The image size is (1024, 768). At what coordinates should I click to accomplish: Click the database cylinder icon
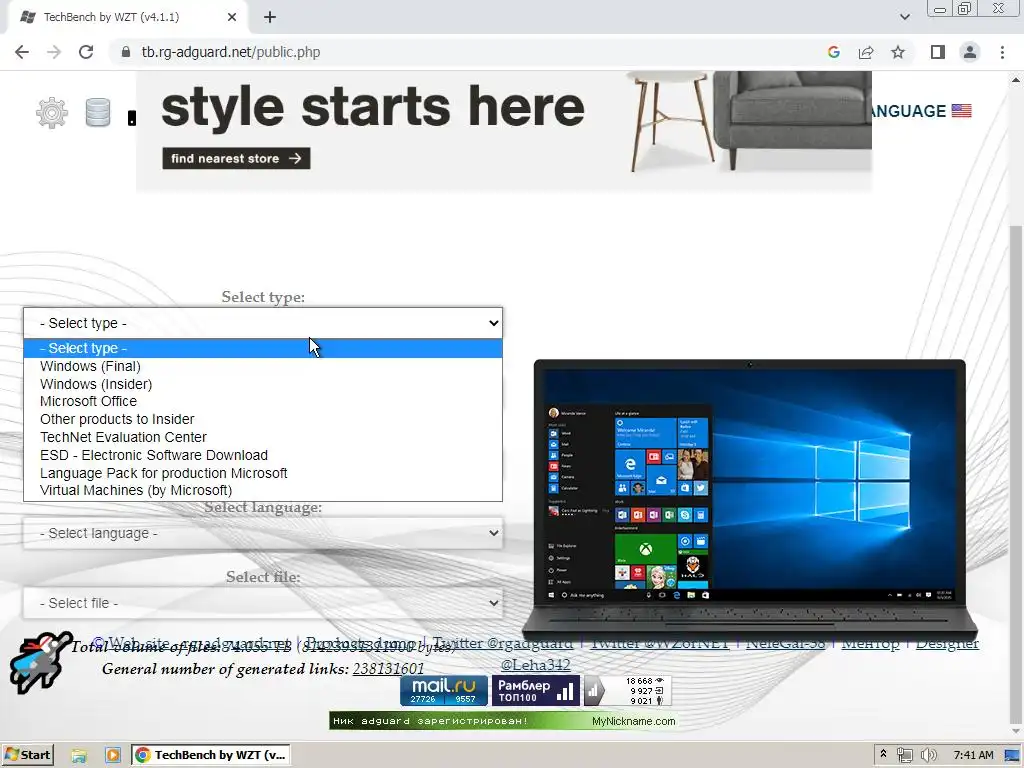[x=98, y=112]
